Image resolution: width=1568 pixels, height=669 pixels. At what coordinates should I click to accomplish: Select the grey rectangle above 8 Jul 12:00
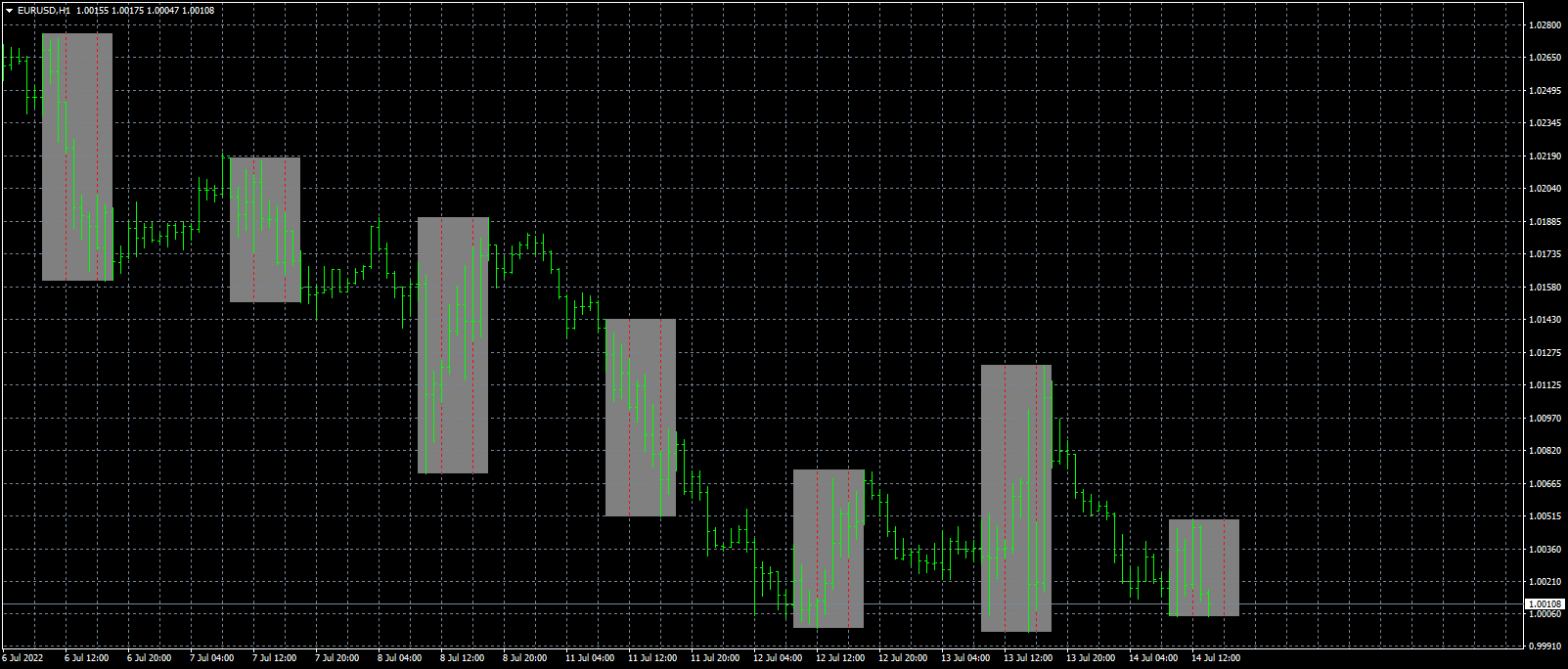(x=453, y=345)
